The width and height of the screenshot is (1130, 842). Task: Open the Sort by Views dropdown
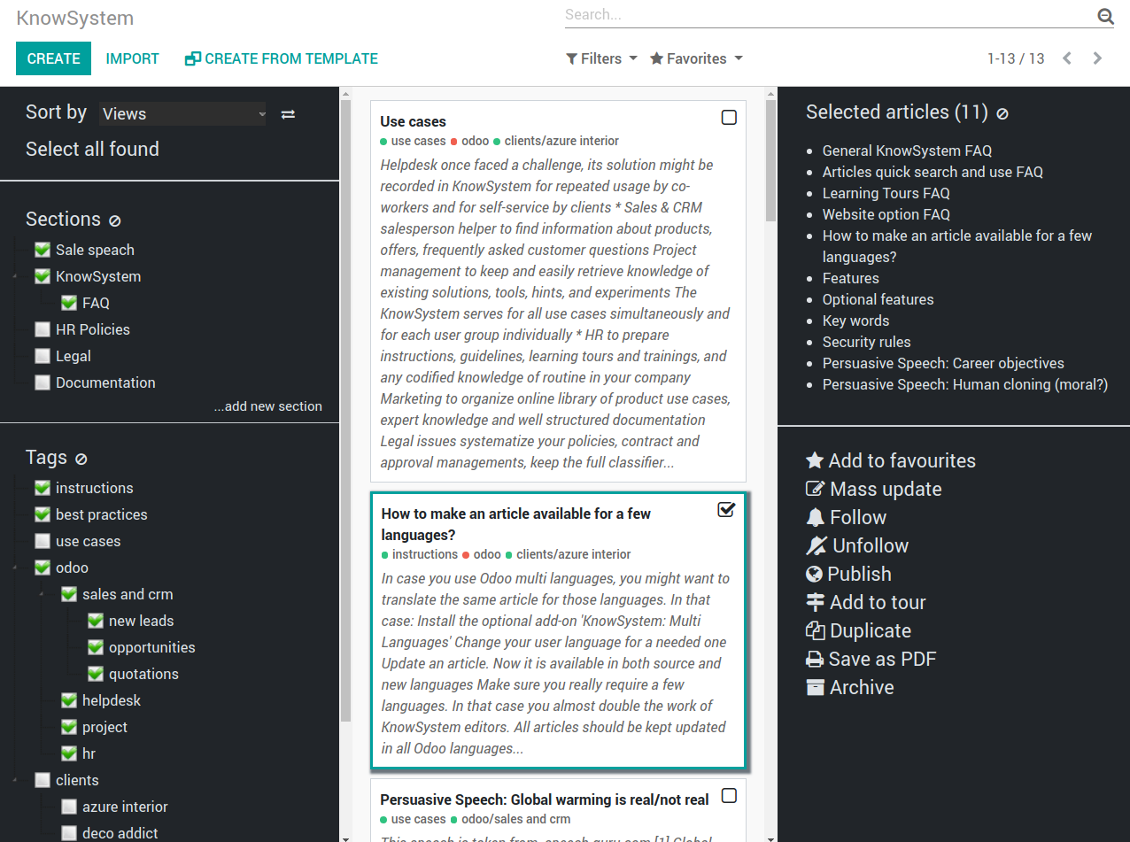coord(183,114)
